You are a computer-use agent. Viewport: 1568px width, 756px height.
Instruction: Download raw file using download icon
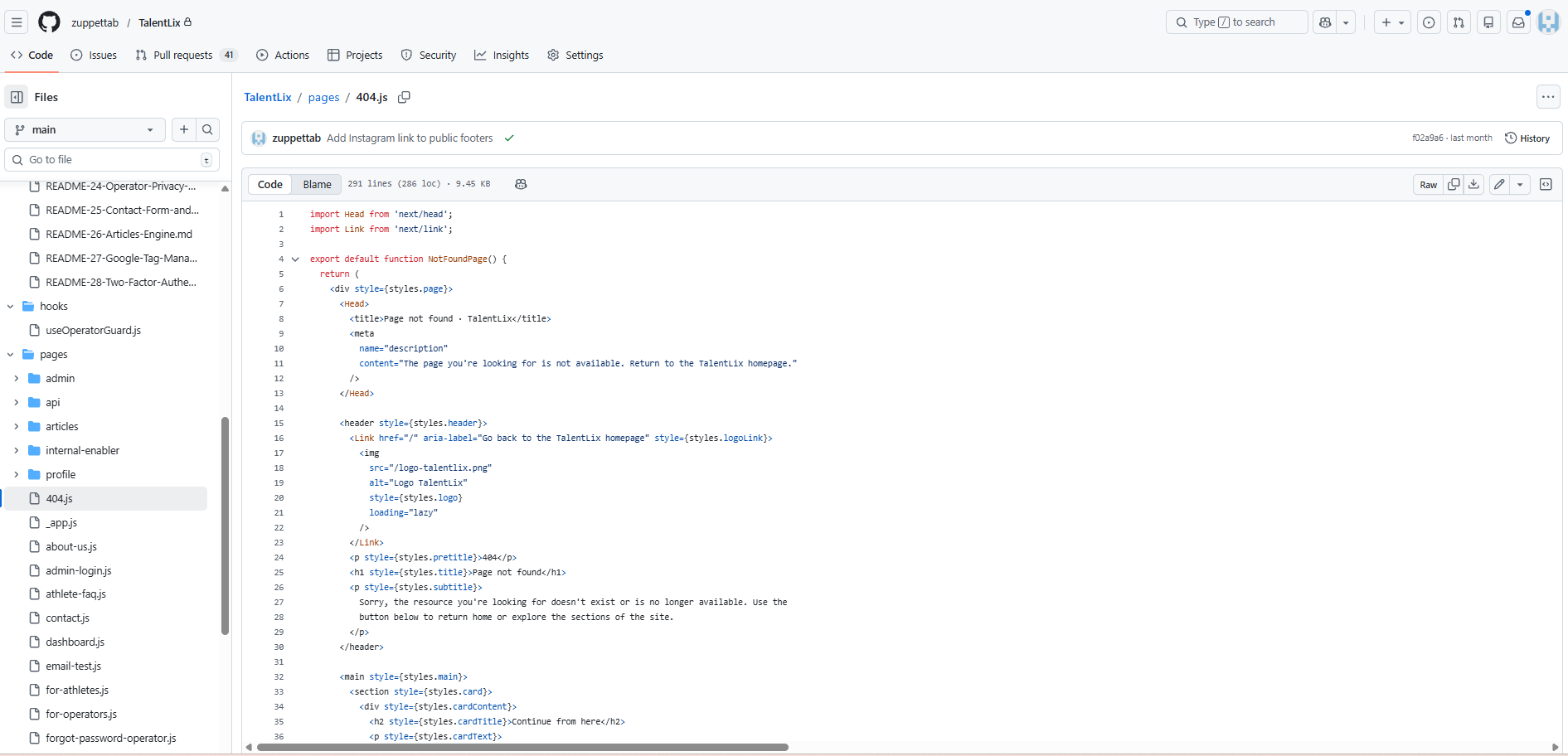coord(1473,184)
